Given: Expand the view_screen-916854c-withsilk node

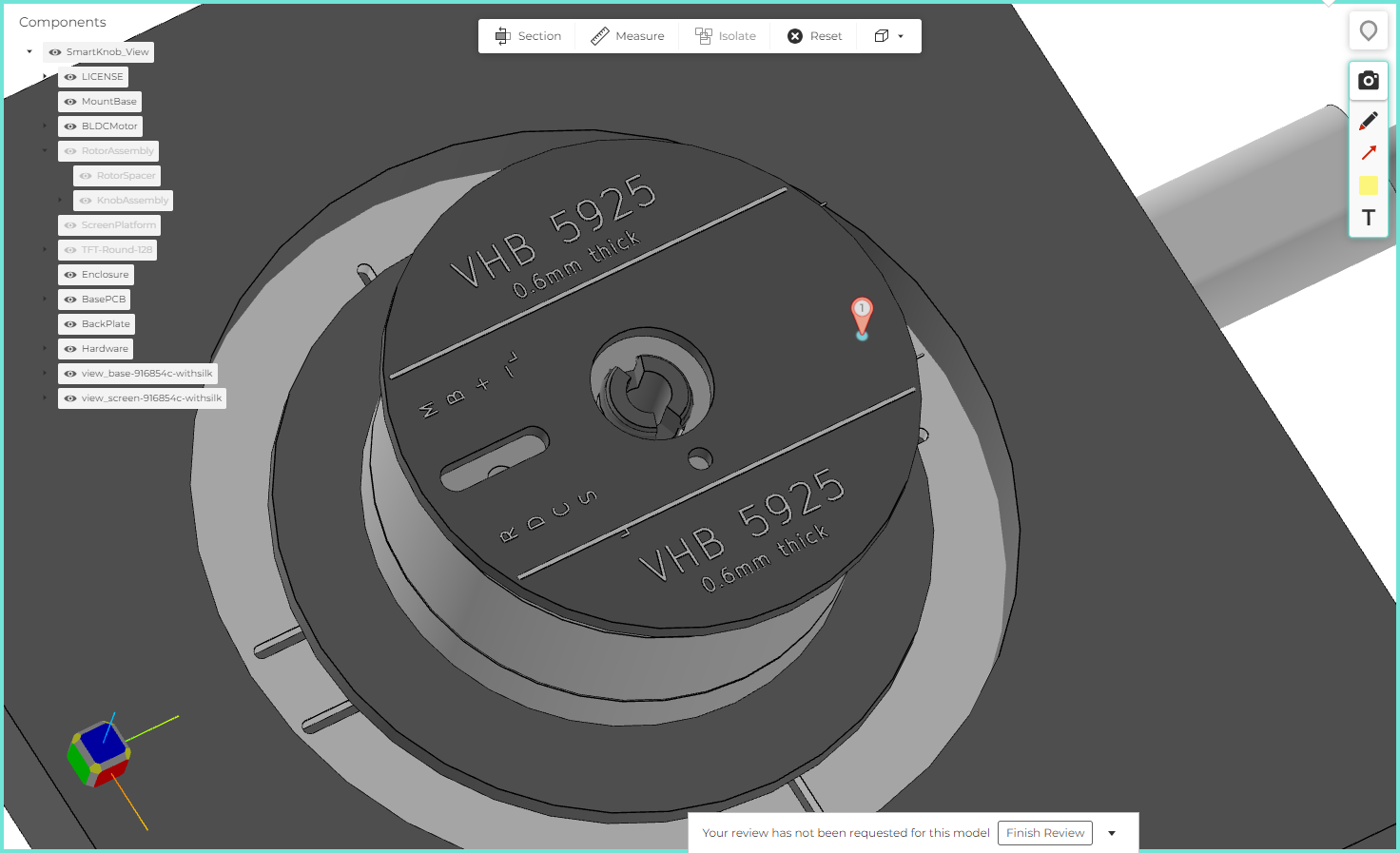Looking at the screenshot, I should (45, 398).
